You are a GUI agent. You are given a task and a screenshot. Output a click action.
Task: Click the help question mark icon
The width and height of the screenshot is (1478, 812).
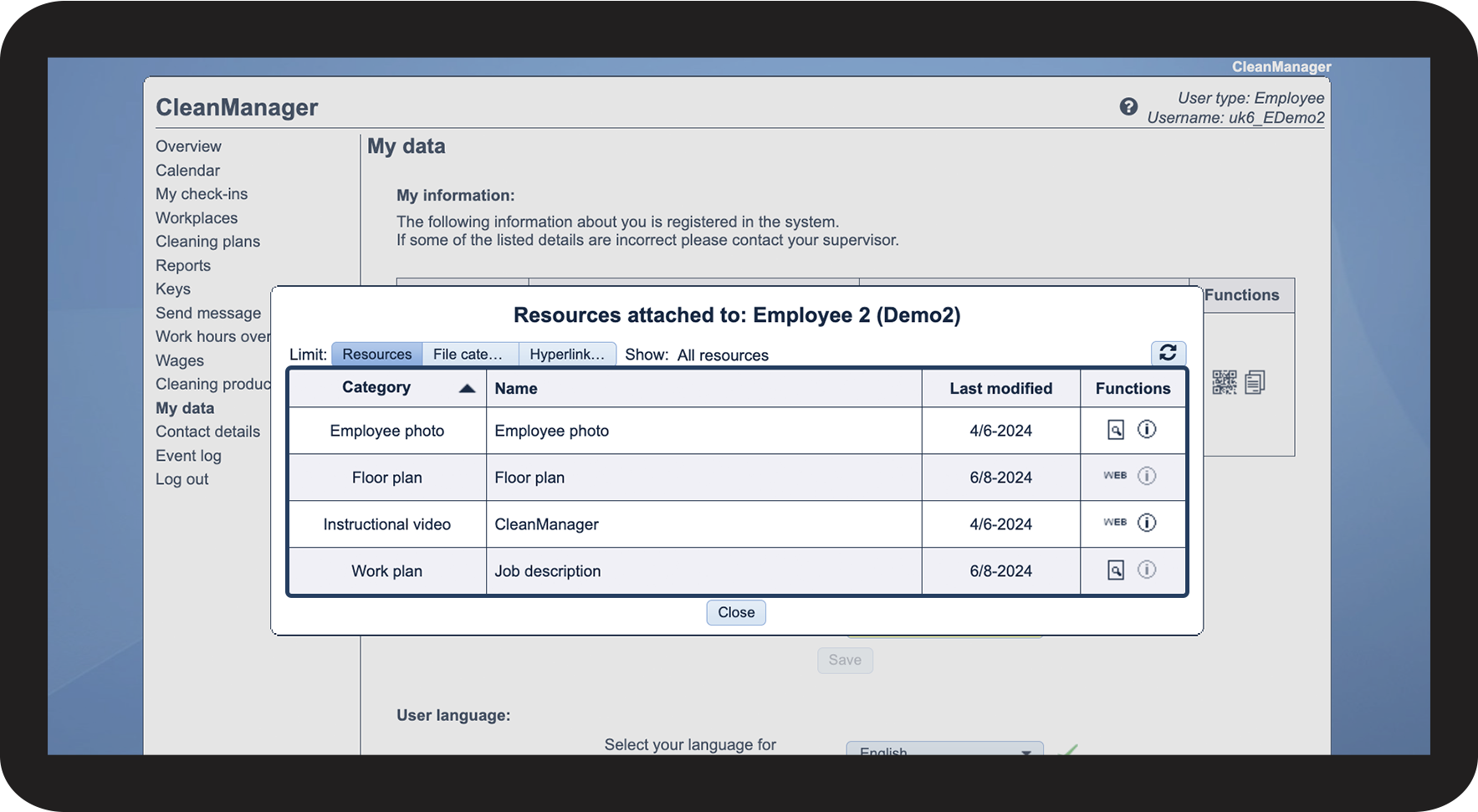click(1128, 107)
